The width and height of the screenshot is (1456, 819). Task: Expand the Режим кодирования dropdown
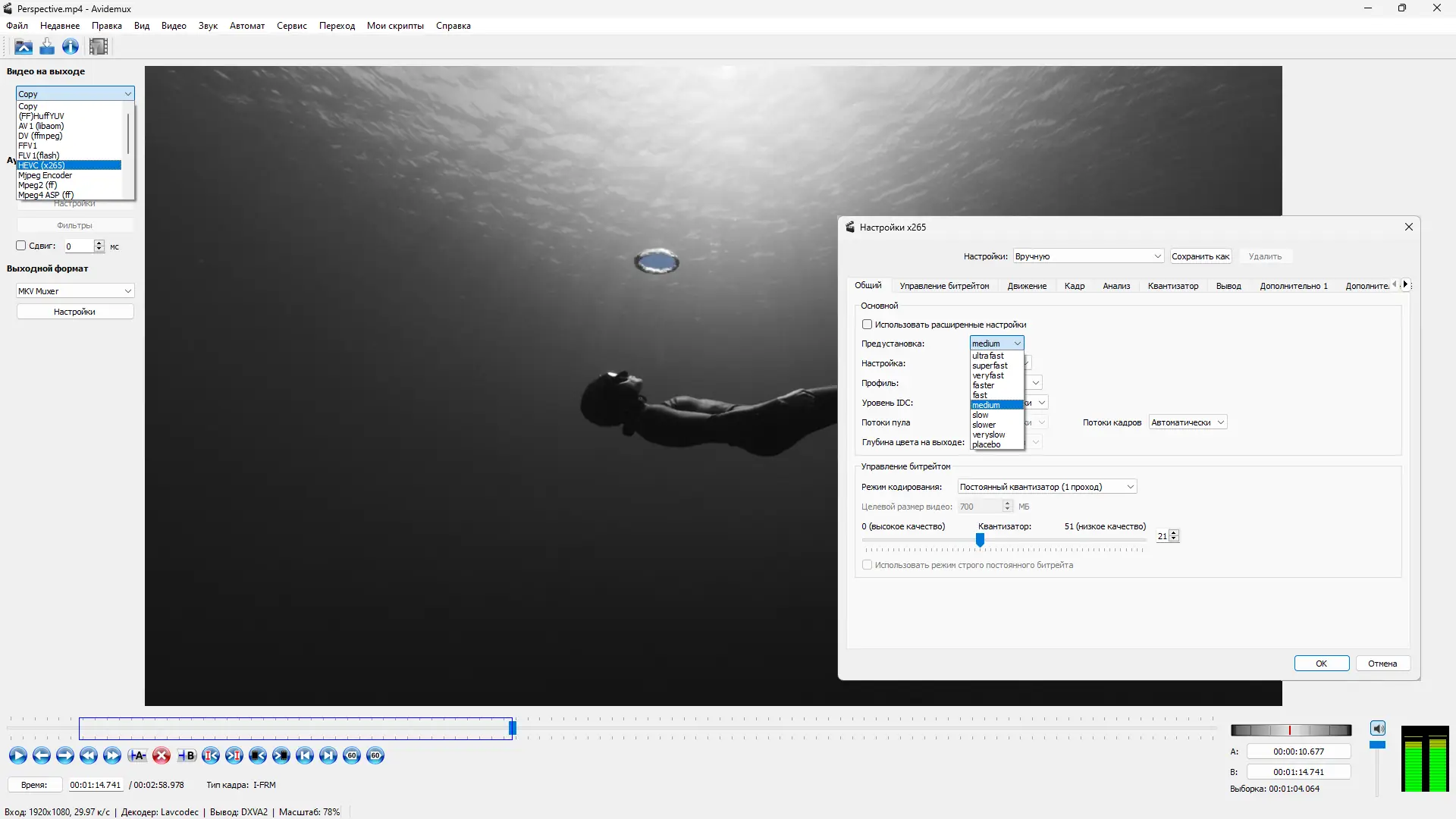tap(1046, 487)
